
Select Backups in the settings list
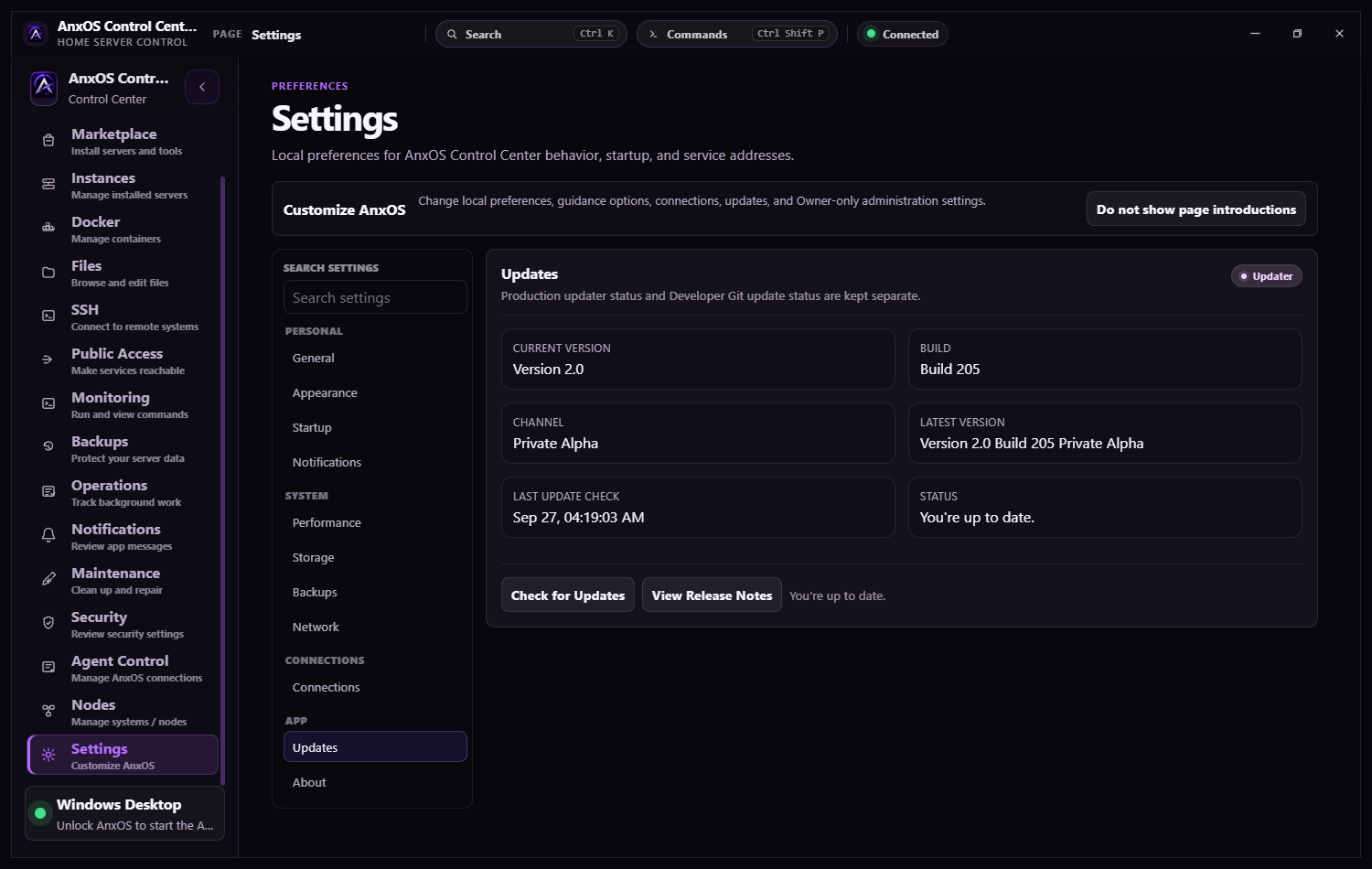(x=375, y=593)
